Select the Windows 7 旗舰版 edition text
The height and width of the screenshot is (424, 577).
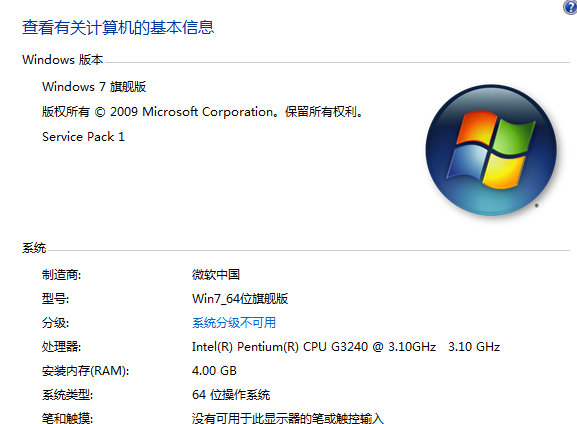(x=94, y=87)
